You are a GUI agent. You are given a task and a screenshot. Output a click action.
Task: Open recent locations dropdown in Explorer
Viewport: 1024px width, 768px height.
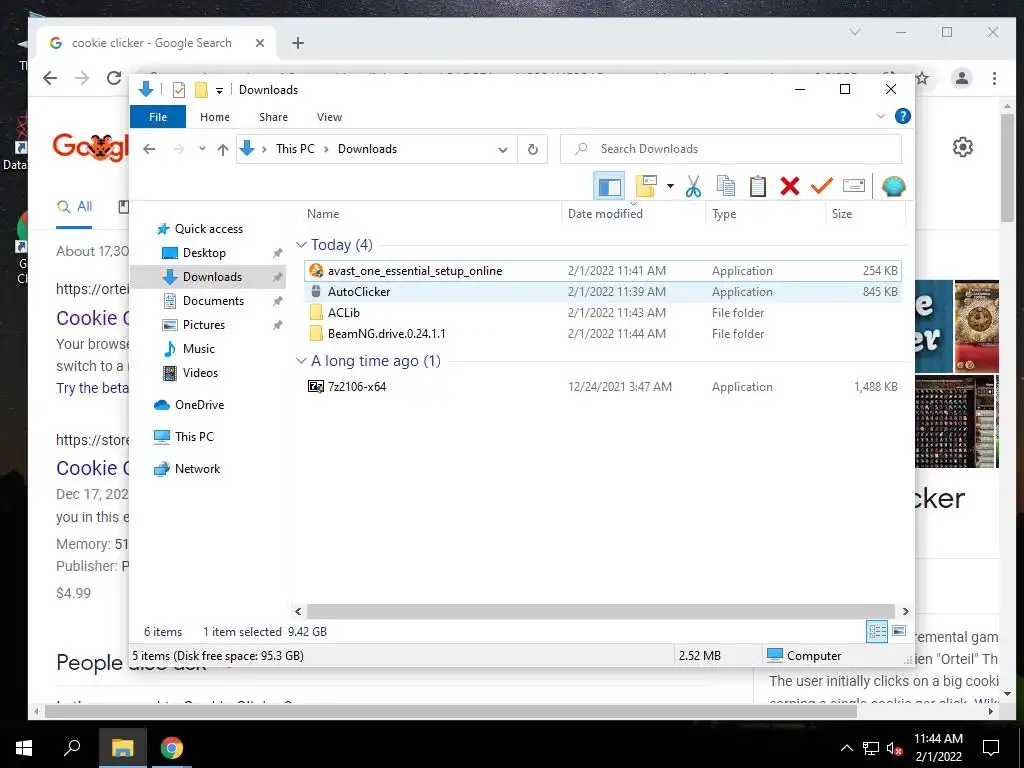pyautogui.click(x=202, y=149)
